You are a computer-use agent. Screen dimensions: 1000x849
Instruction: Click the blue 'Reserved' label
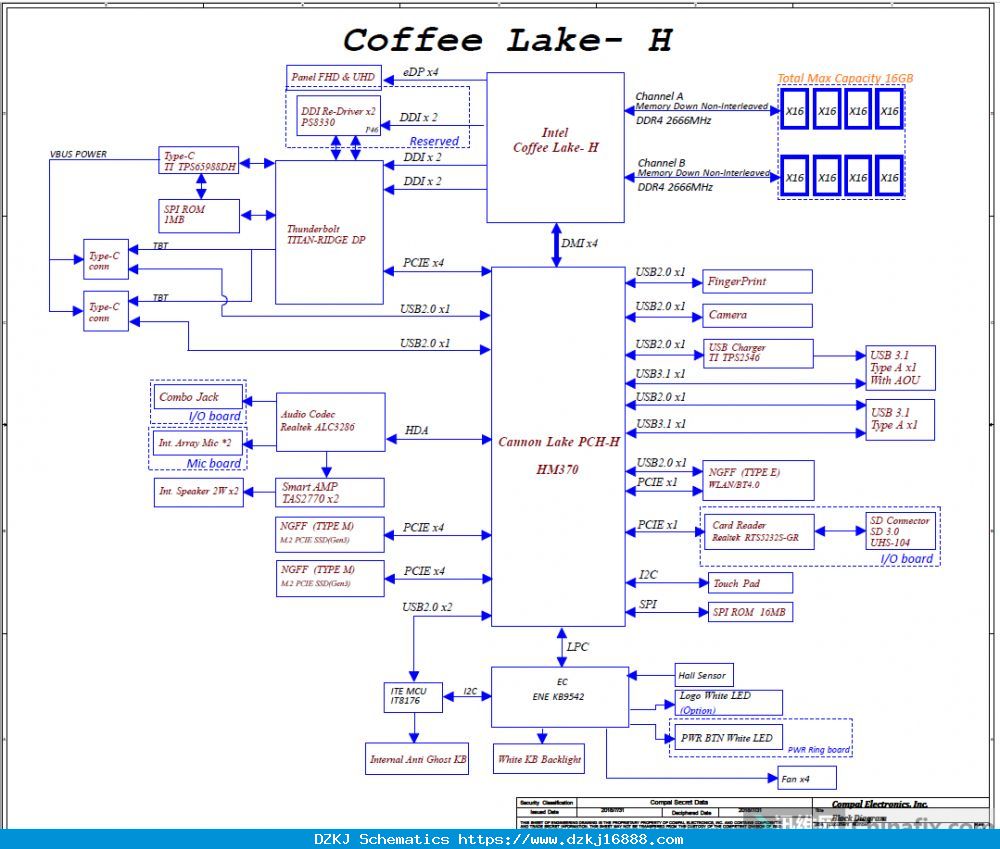pyautogui.click(x=434, y=141)
